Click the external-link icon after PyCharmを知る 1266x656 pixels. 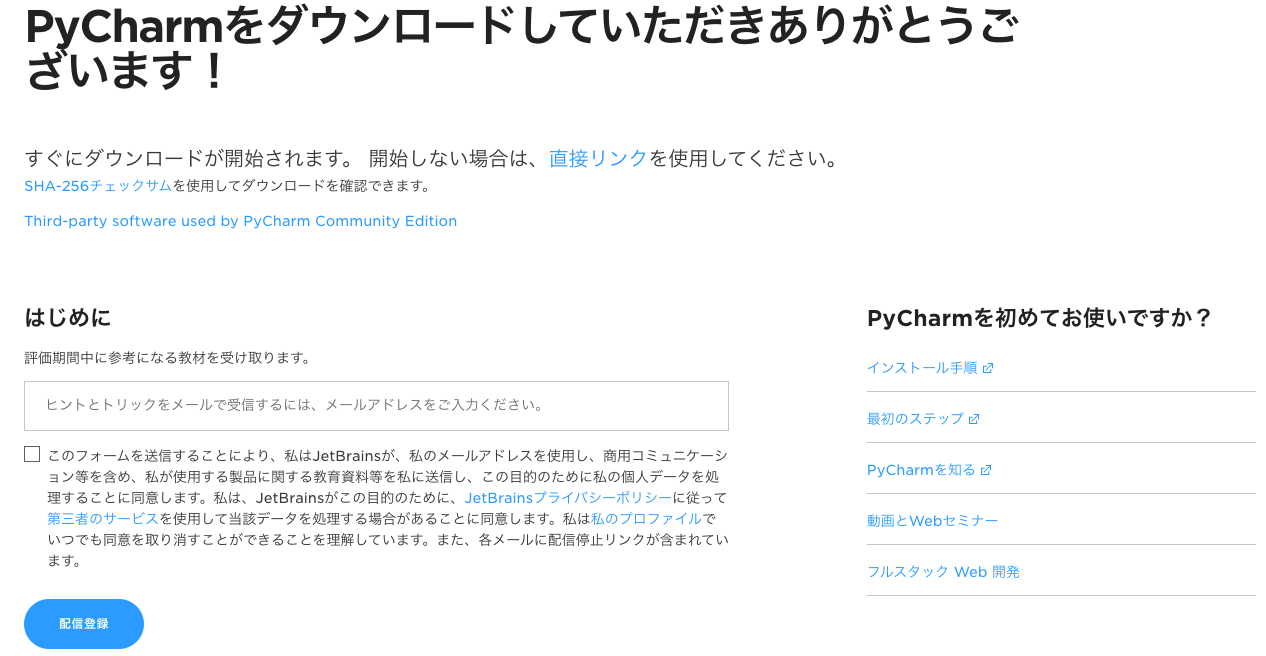986,470
